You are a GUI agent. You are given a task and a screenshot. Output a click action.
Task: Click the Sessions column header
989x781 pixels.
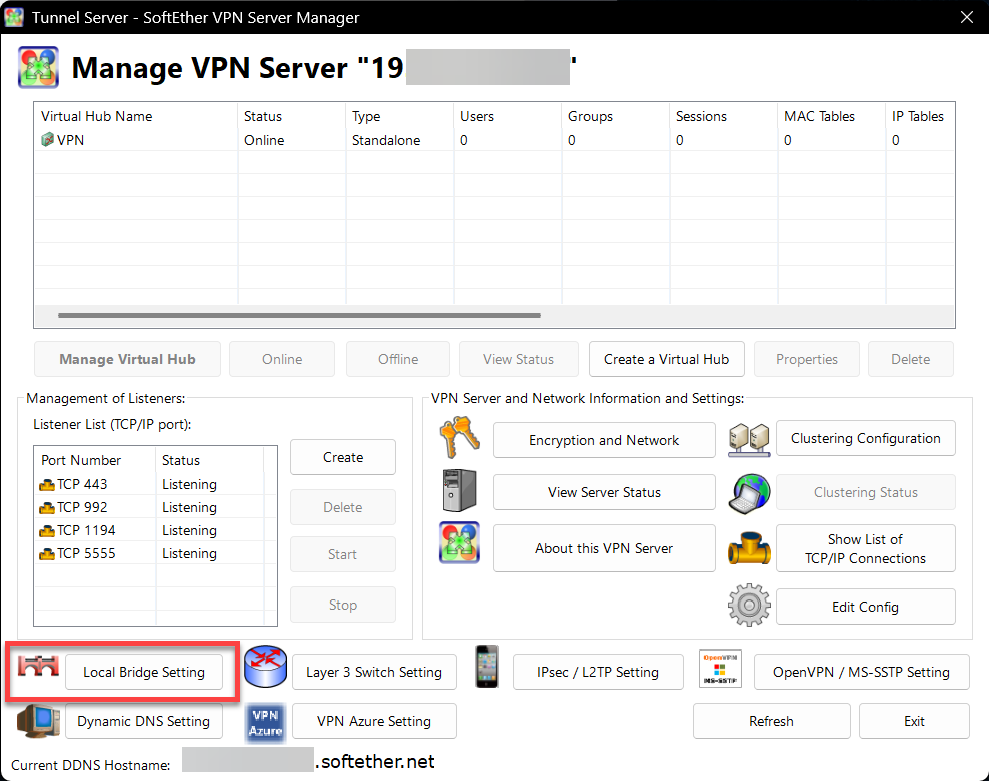click(x=723, y=116)
